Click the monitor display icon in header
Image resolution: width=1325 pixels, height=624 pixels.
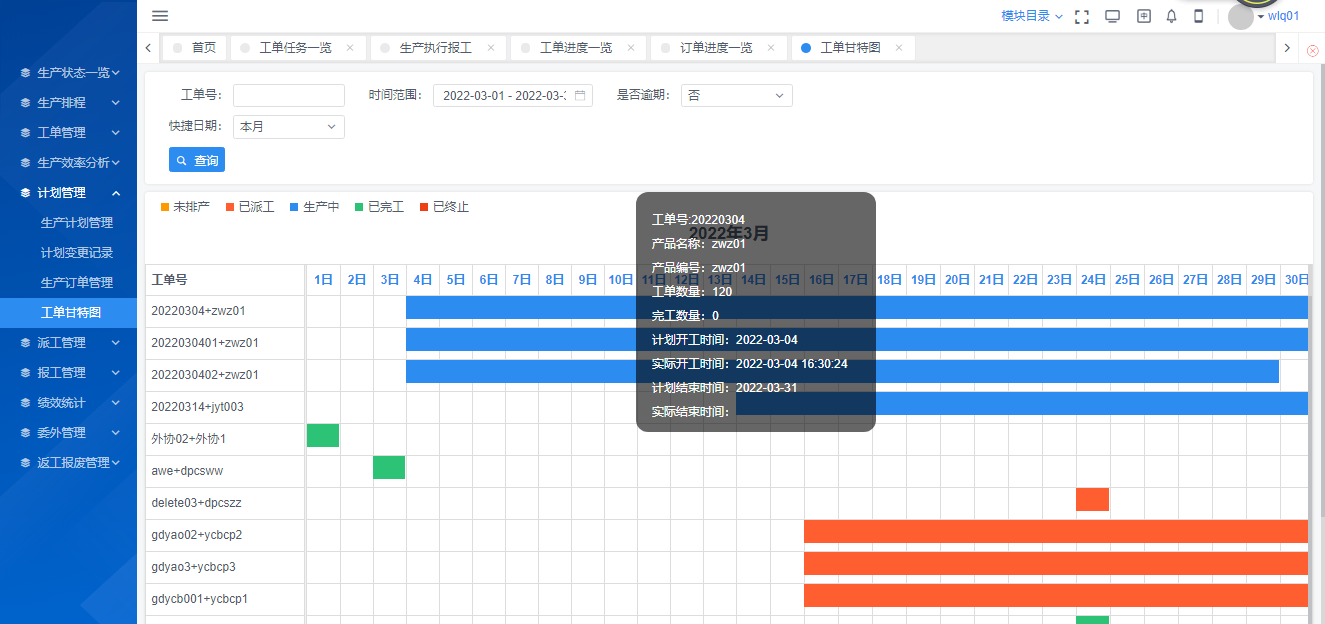[x=1112, y=16]
